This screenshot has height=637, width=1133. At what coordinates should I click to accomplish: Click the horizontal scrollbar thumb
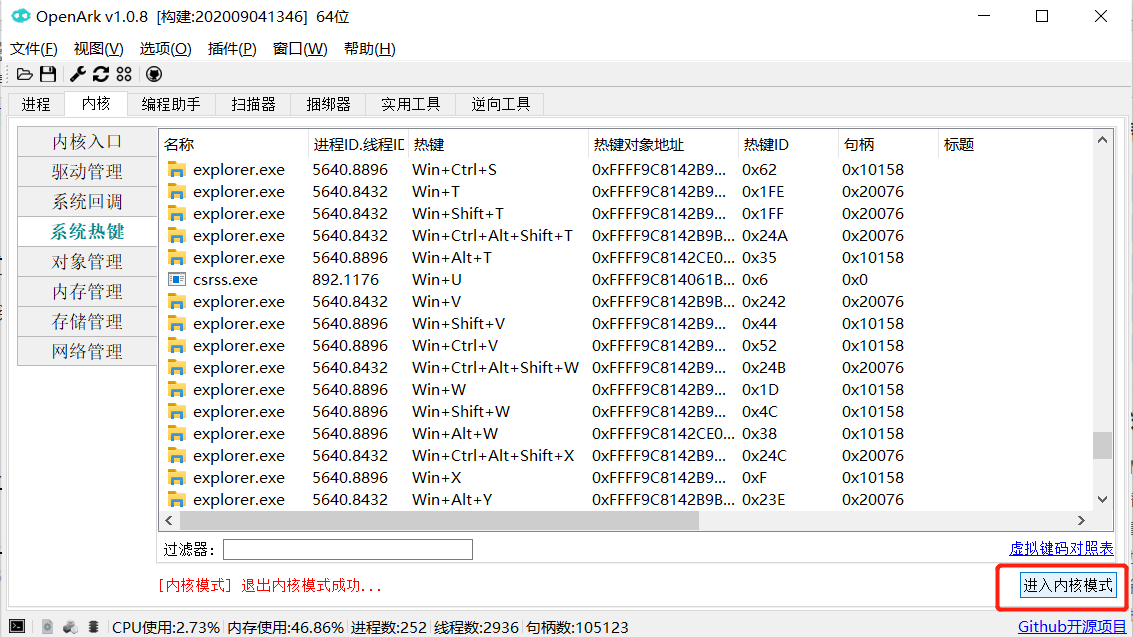click(x=439, y=520)
